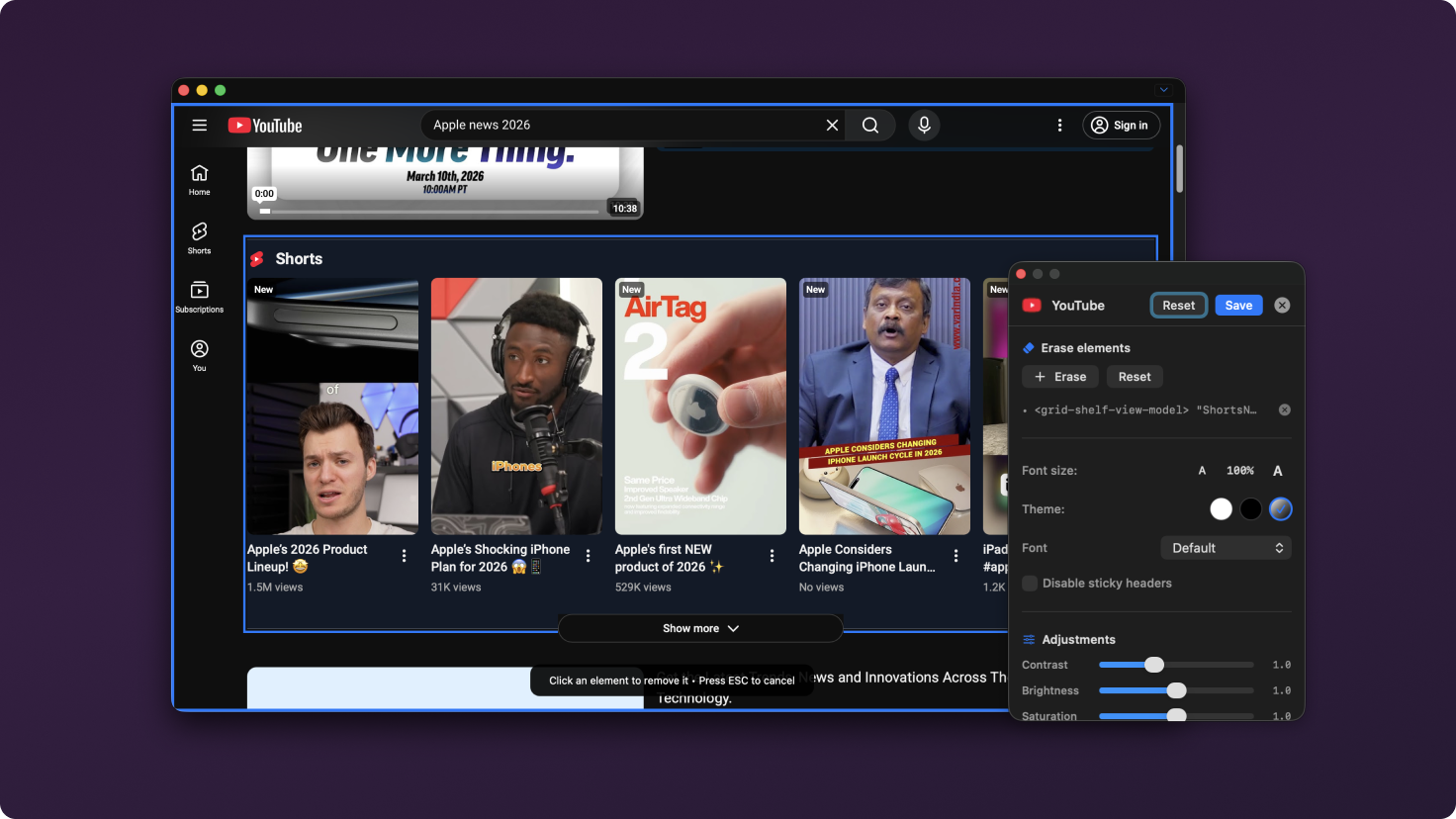Open YouTube settings three-dot menu in header
1456x819 pixels.
1059,126
